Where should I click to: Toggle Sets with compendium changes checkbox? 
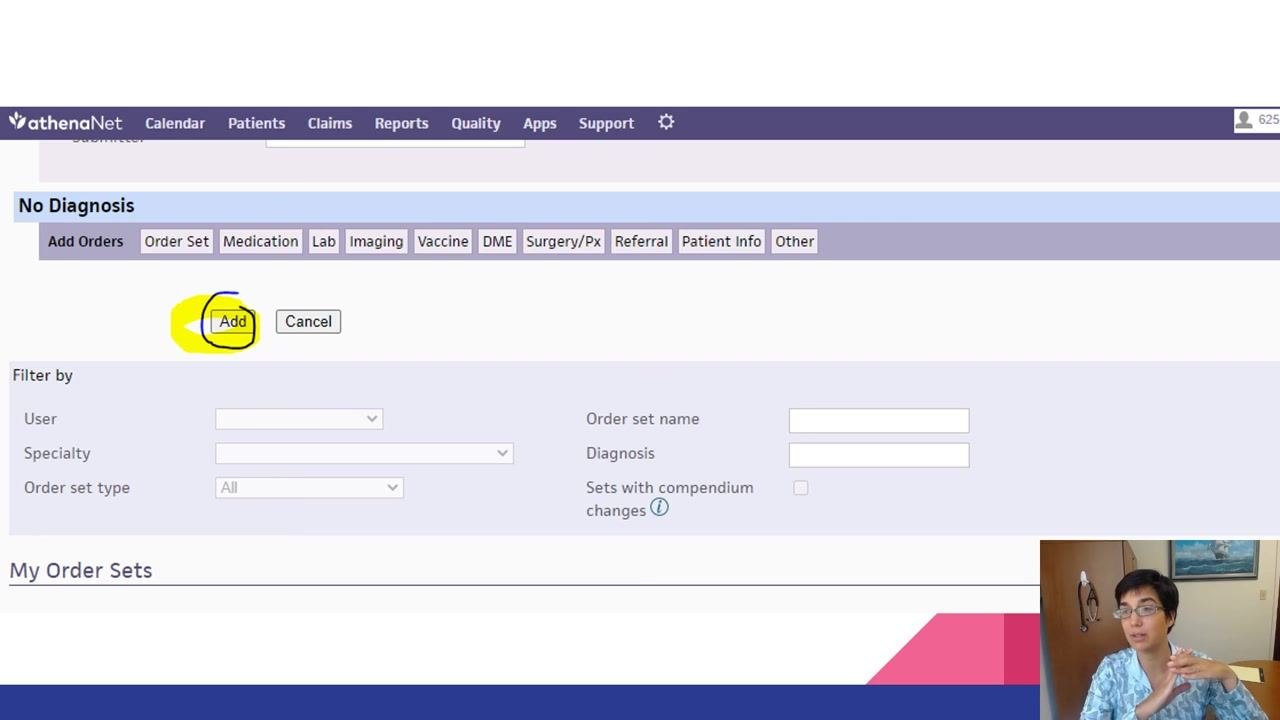[801, 488]
